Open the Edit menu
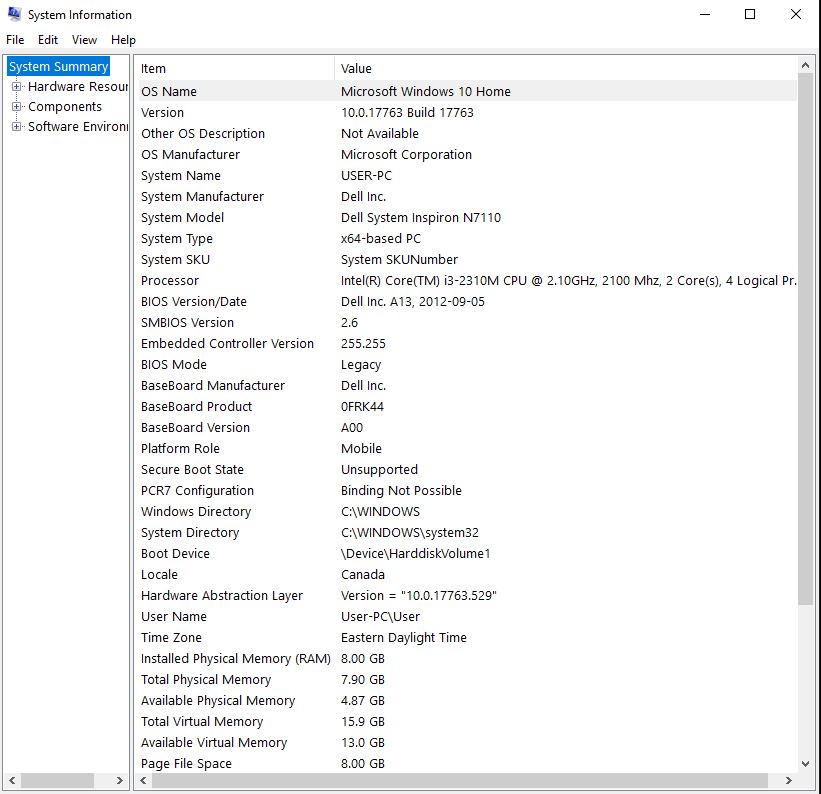This screenshot has height=794, width=821. pos(48,40)
